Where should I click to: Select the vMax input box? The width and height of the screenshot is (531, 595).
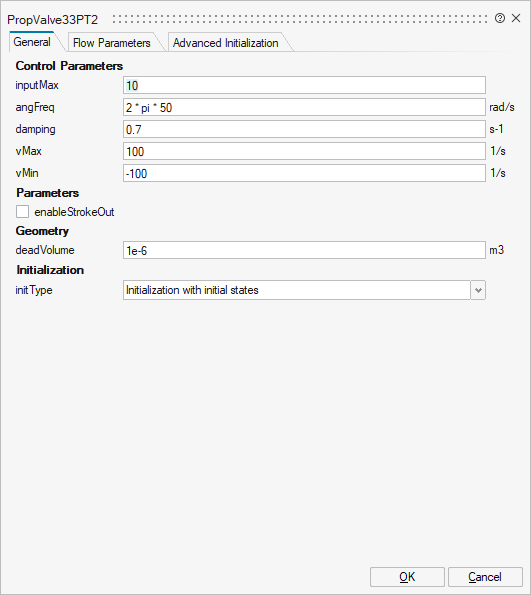304,151
